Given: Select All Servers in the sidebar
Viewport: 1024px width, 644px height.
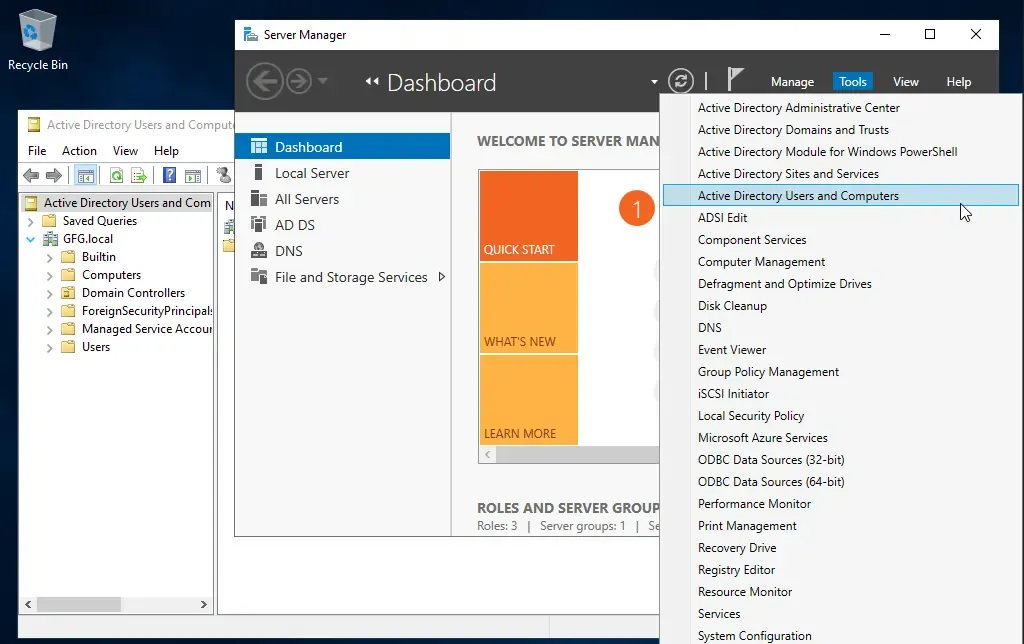Looking at the screenshot, I should click(x=342, y=199).
